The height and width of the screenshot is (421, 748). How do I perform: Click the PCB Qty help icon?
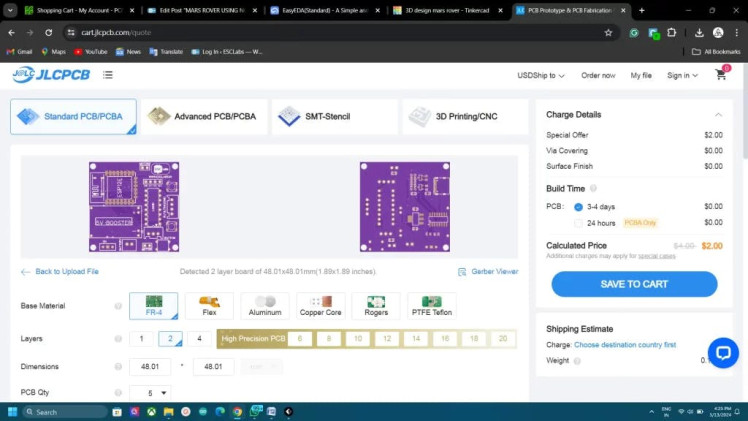tap(118, 392)
